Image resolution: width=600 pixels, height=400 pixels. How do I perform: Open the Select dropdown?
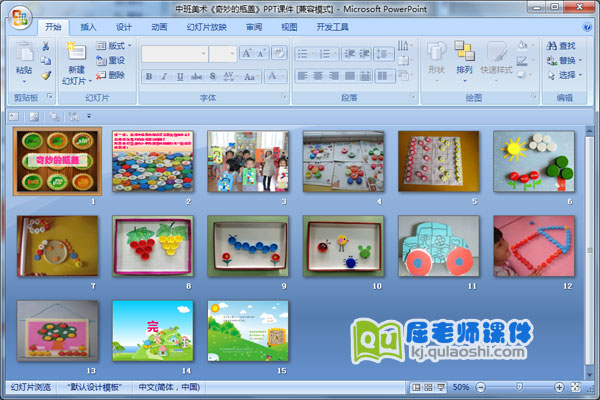tap(564, 75)
